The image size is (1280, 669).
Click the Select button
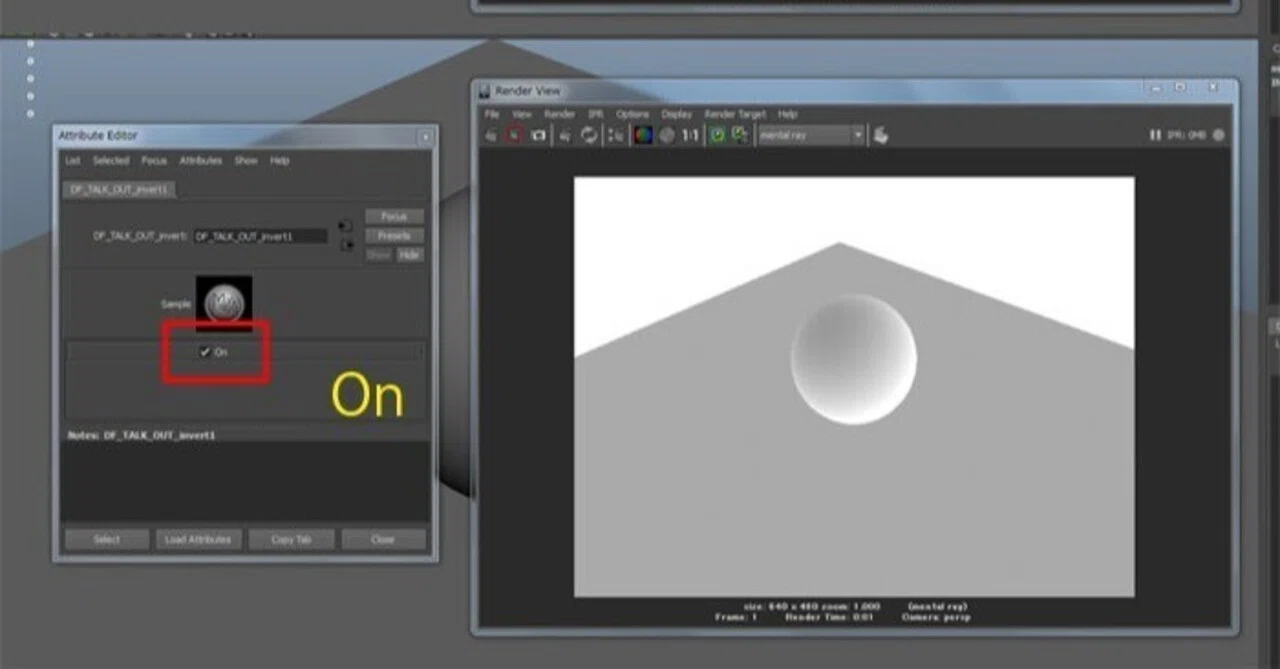pos(107,539)
